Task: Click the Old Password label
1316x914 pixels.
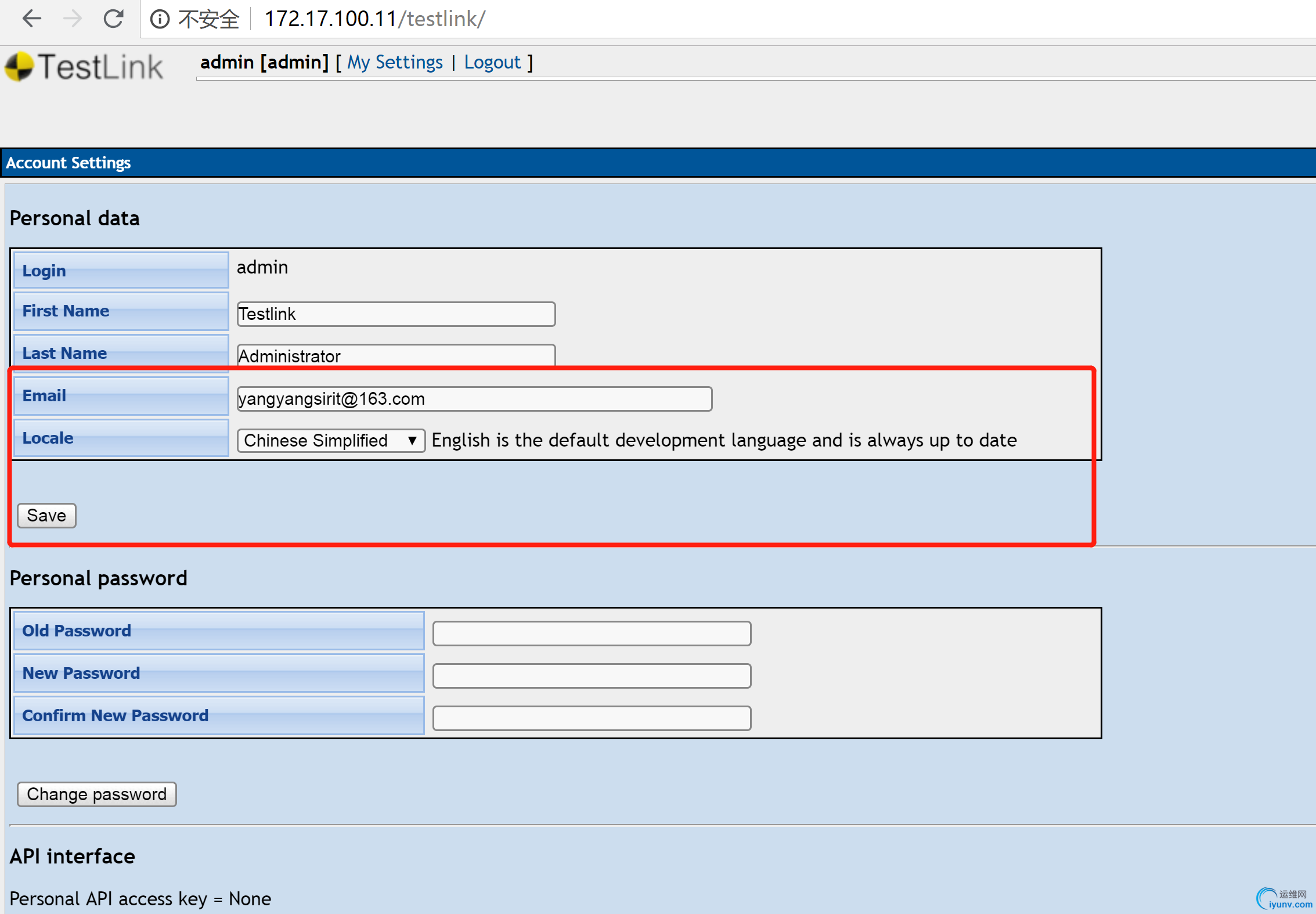Action: (x=219, y=631)
